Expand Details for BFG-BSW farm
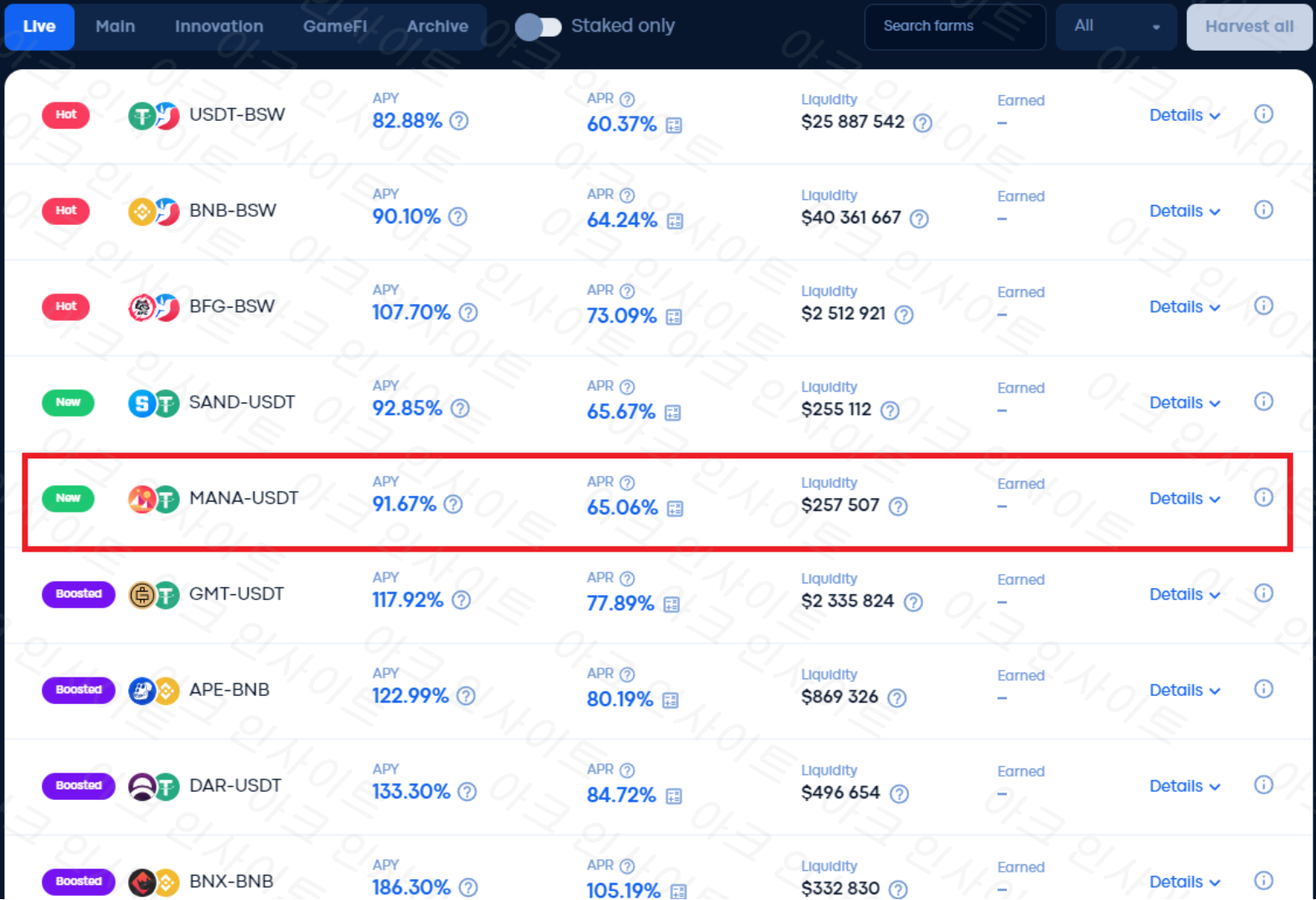 coord(1184,307)
